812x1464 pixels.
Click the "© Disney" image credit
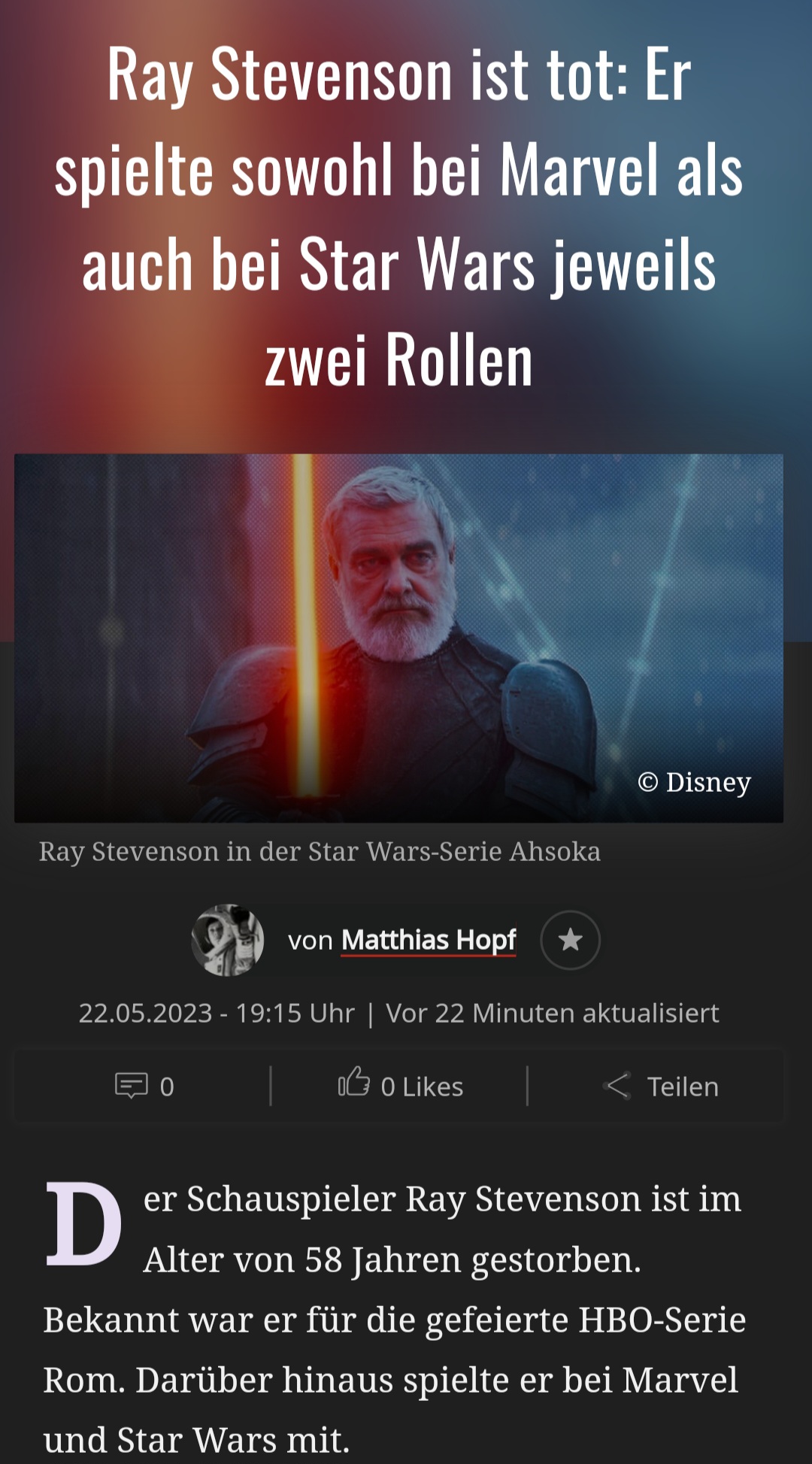694,782
